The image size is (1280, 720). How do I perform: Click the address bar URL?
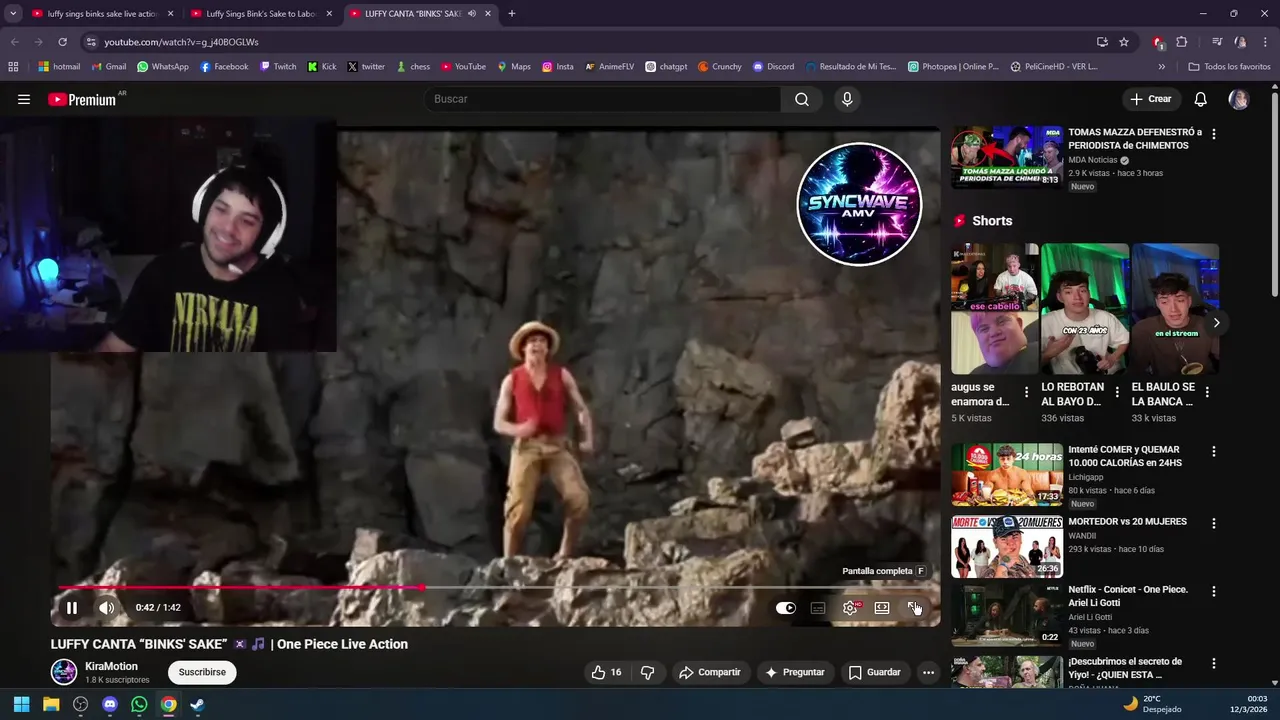coord(181,42)
